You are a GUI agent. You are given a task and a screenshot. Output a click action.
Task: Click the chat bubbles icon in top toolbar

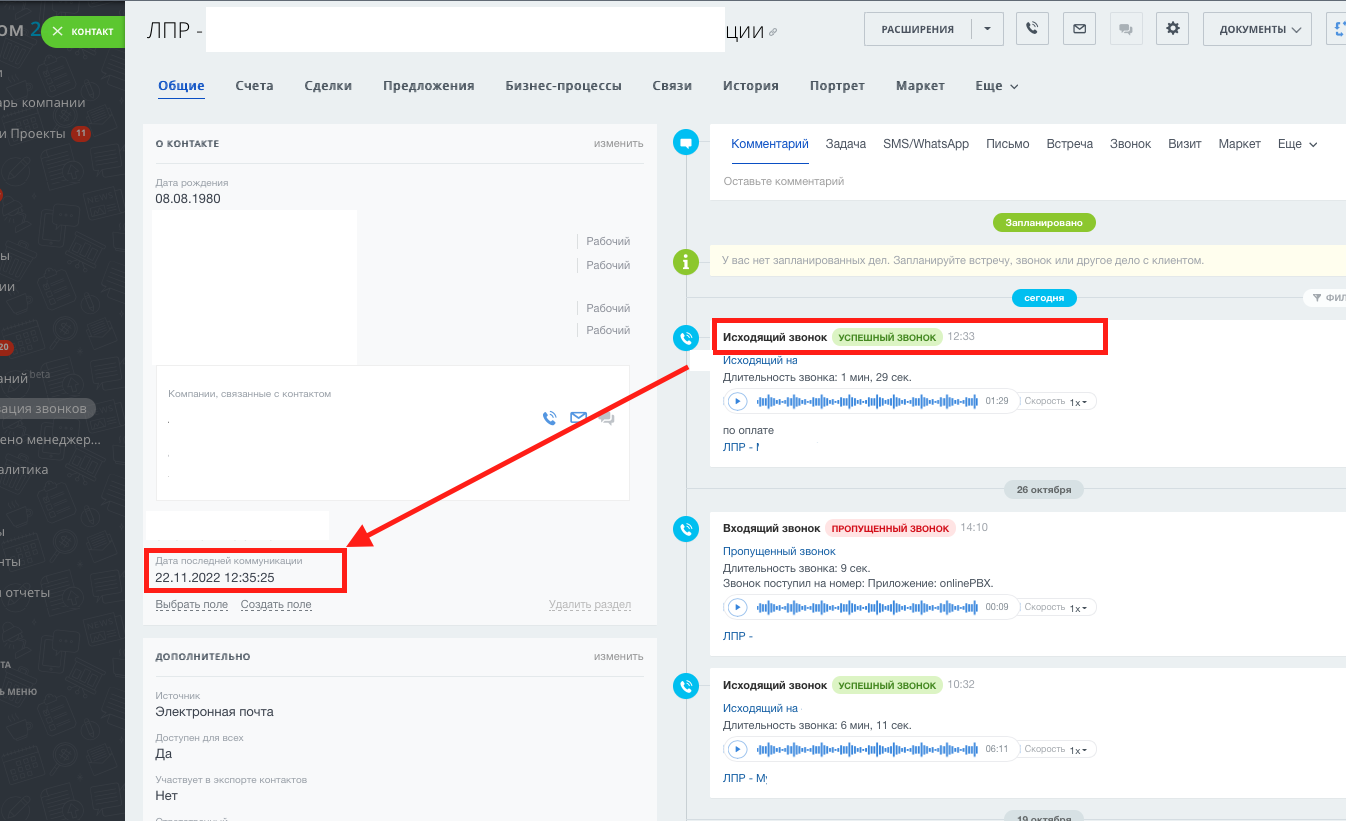pyautogui.click(x=1126, y=29)
